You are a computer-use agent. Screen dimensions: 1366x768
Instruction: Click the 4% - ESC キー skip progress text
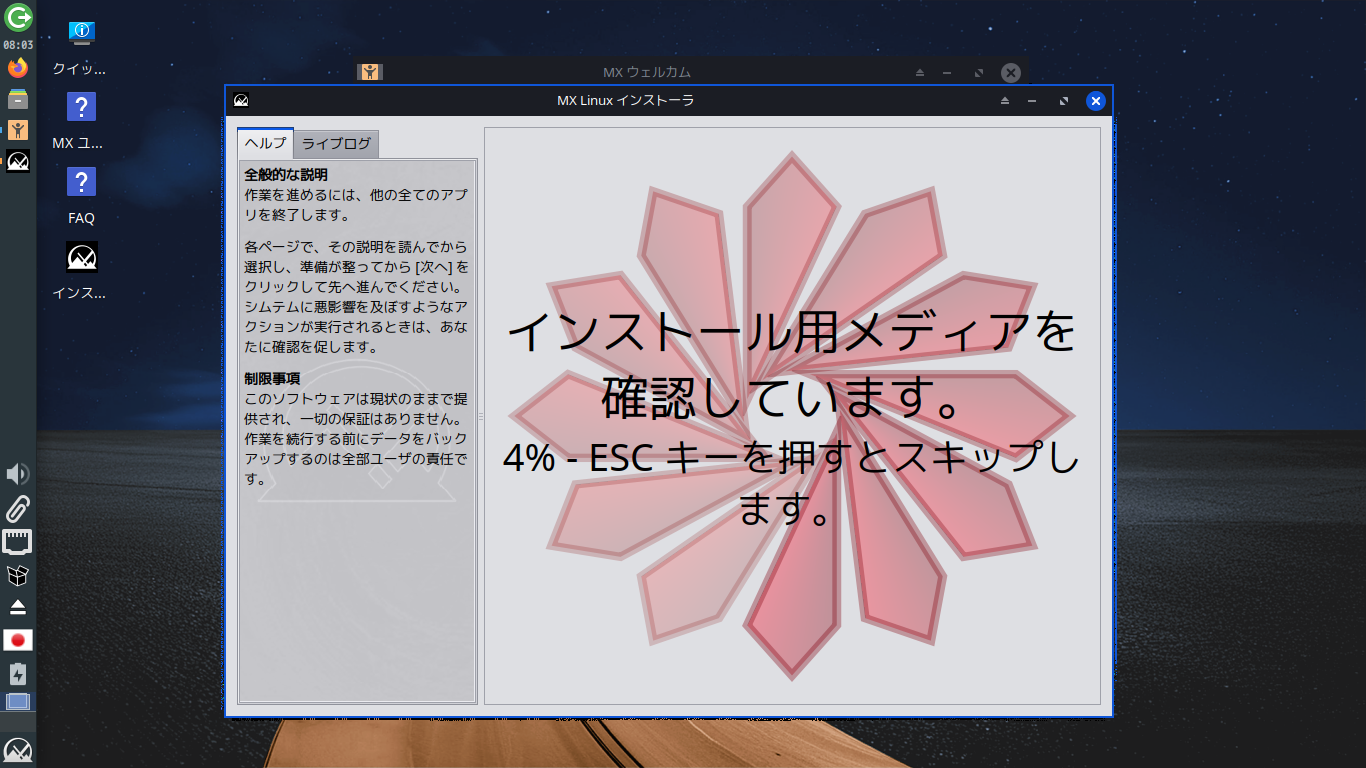click(792, 483)
